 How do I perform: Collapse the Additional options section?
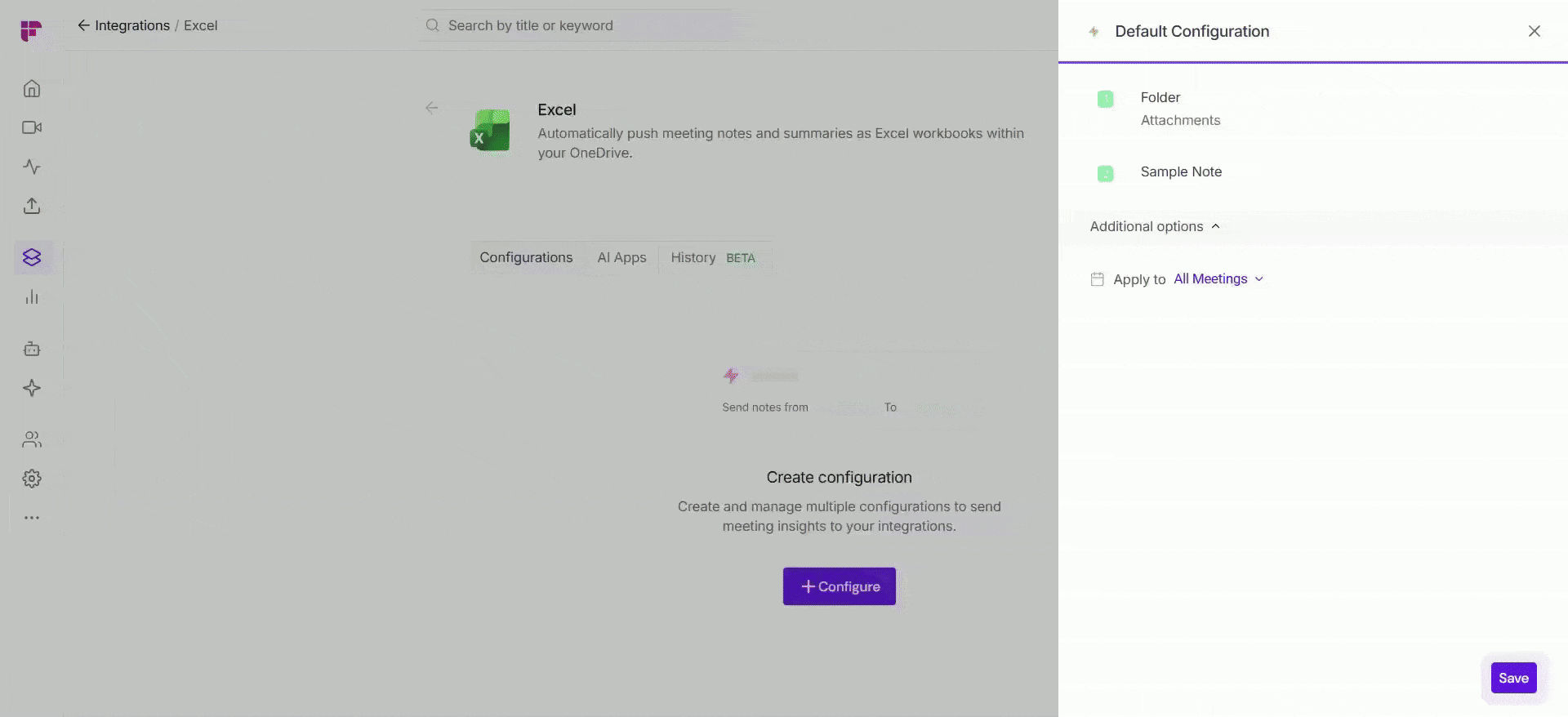(x=1155, y=226)
